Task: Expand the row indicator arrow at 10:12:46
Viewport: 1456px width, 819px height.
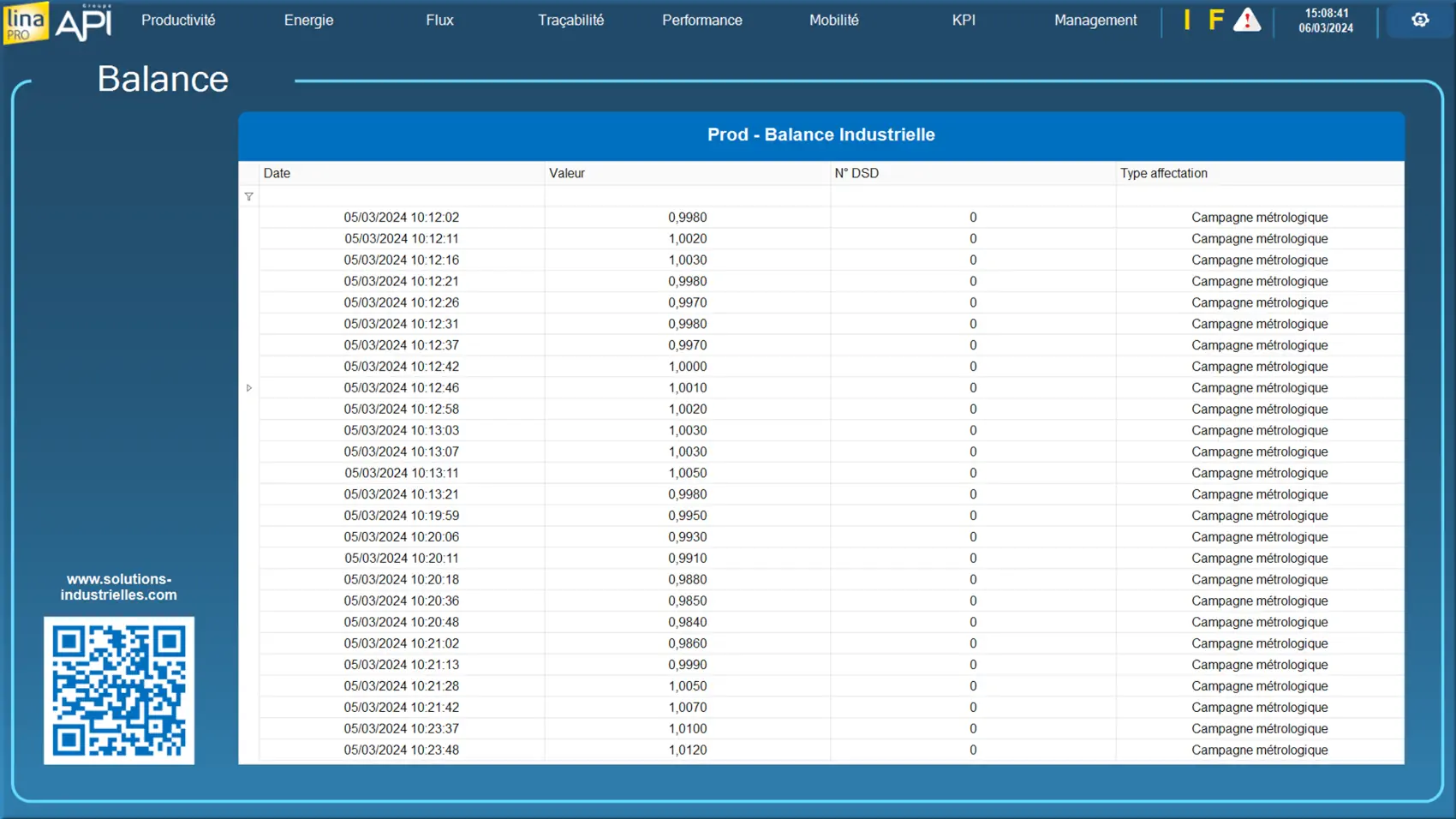Action: (249, 388)
